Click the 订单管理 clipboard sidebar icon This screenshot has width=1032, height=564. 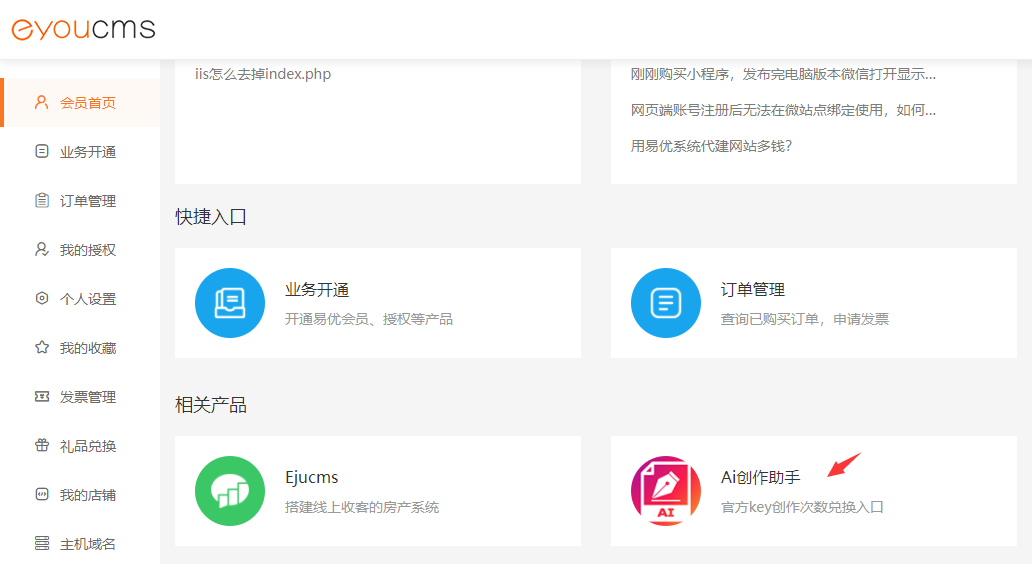tap(41, 200)
